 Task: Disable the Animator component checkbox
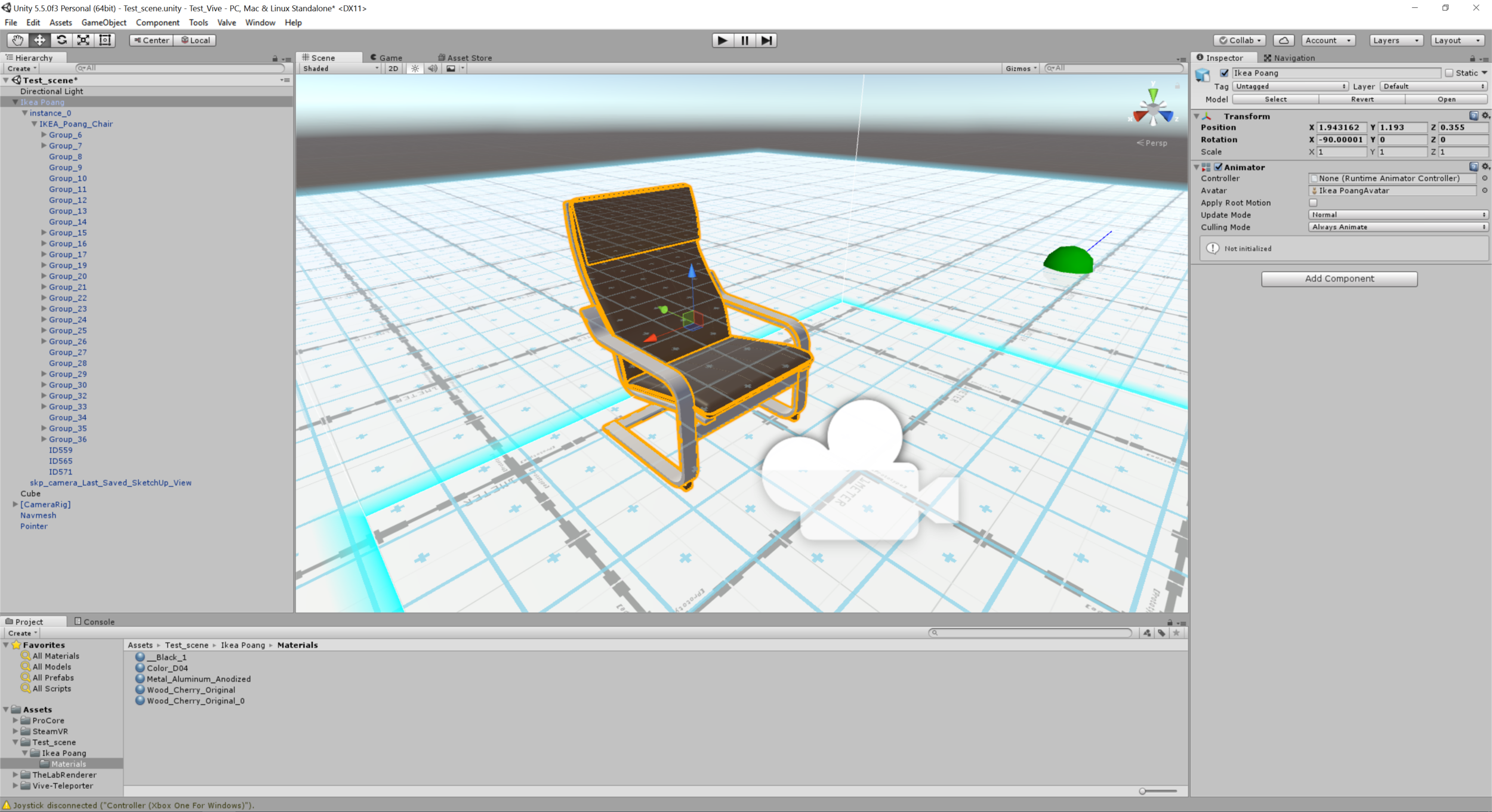click(x=1218, y=167)
